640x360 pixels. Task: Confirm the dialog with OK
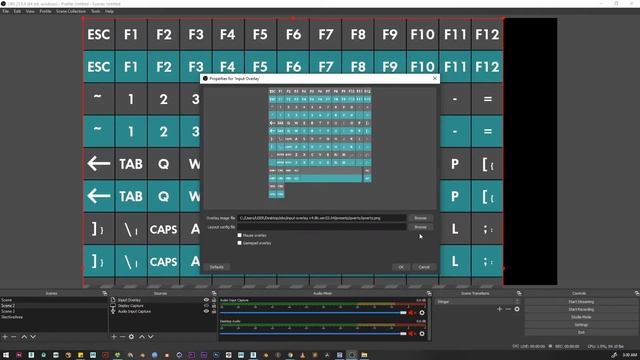click(x=401, y=267)
